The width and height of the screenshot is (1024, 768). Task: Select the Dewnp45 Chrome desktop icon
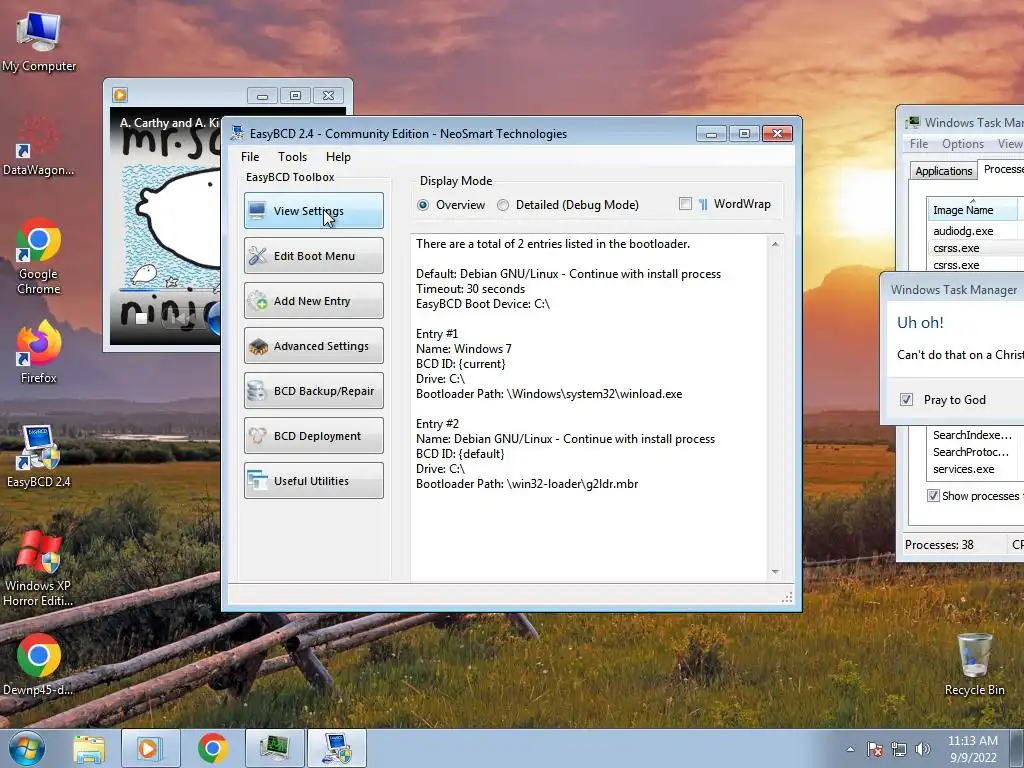click(39, 664)
